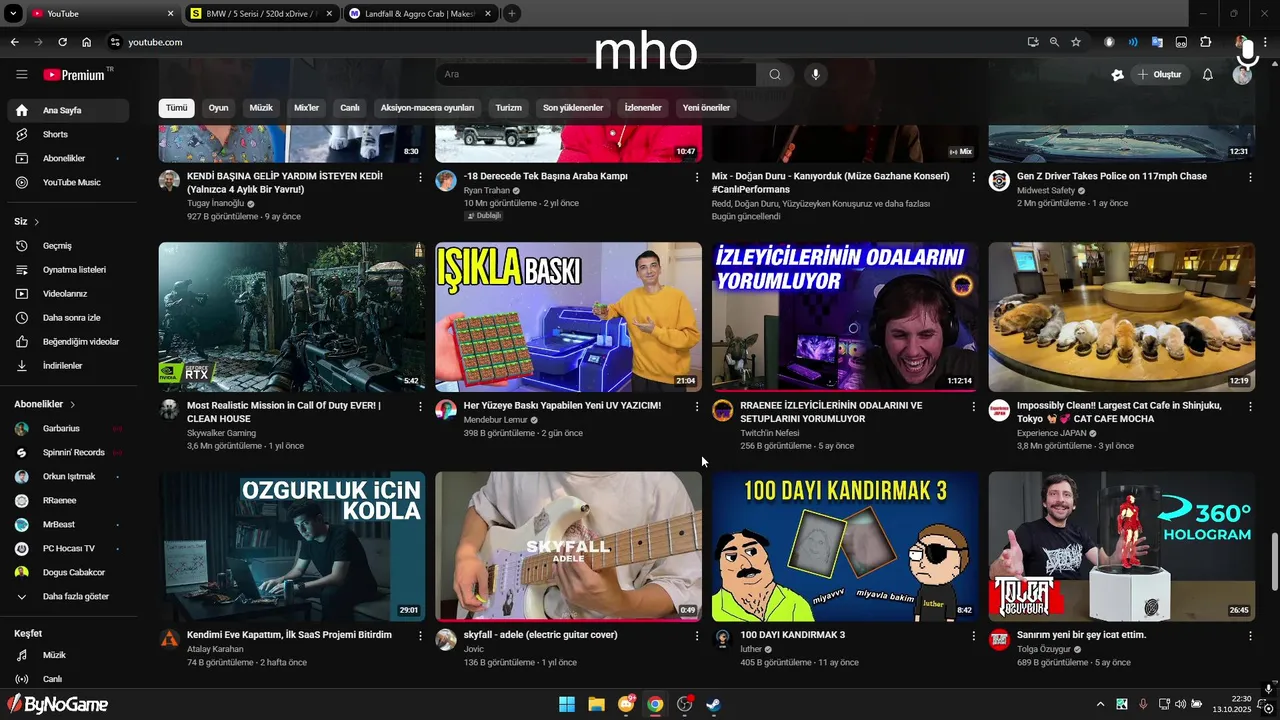Viewport: 1280px width, 720px height.
Task: Open the Mendebur Lemur channel avatar
Action: [446, 410]
